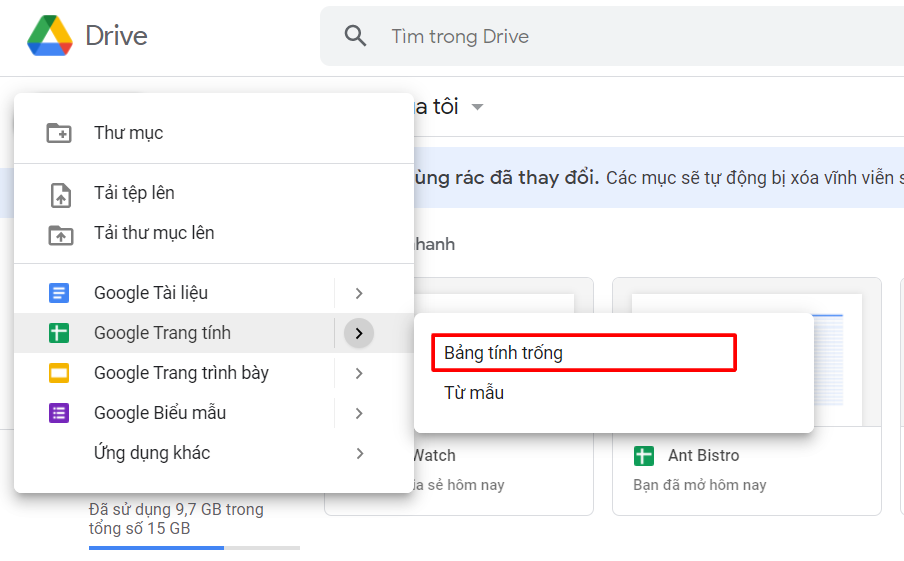
Task: Click the green Google Trang tính icon
Action: tap(59, 333)
